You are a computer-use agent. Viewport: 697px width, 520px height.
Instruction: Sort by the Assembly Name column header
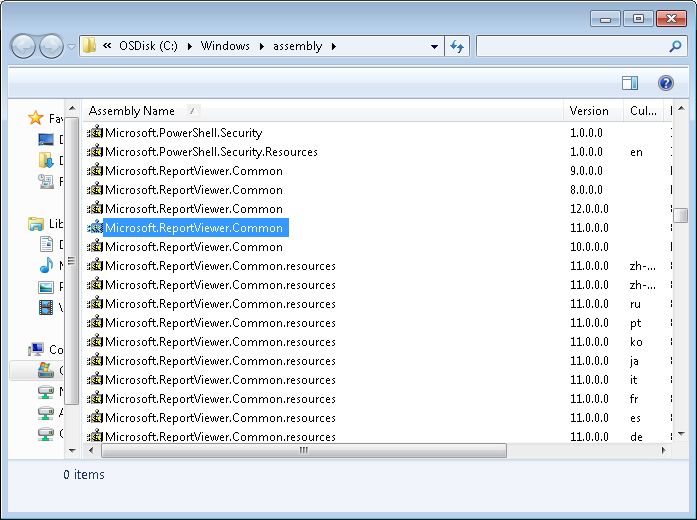(x=324, y=111)
